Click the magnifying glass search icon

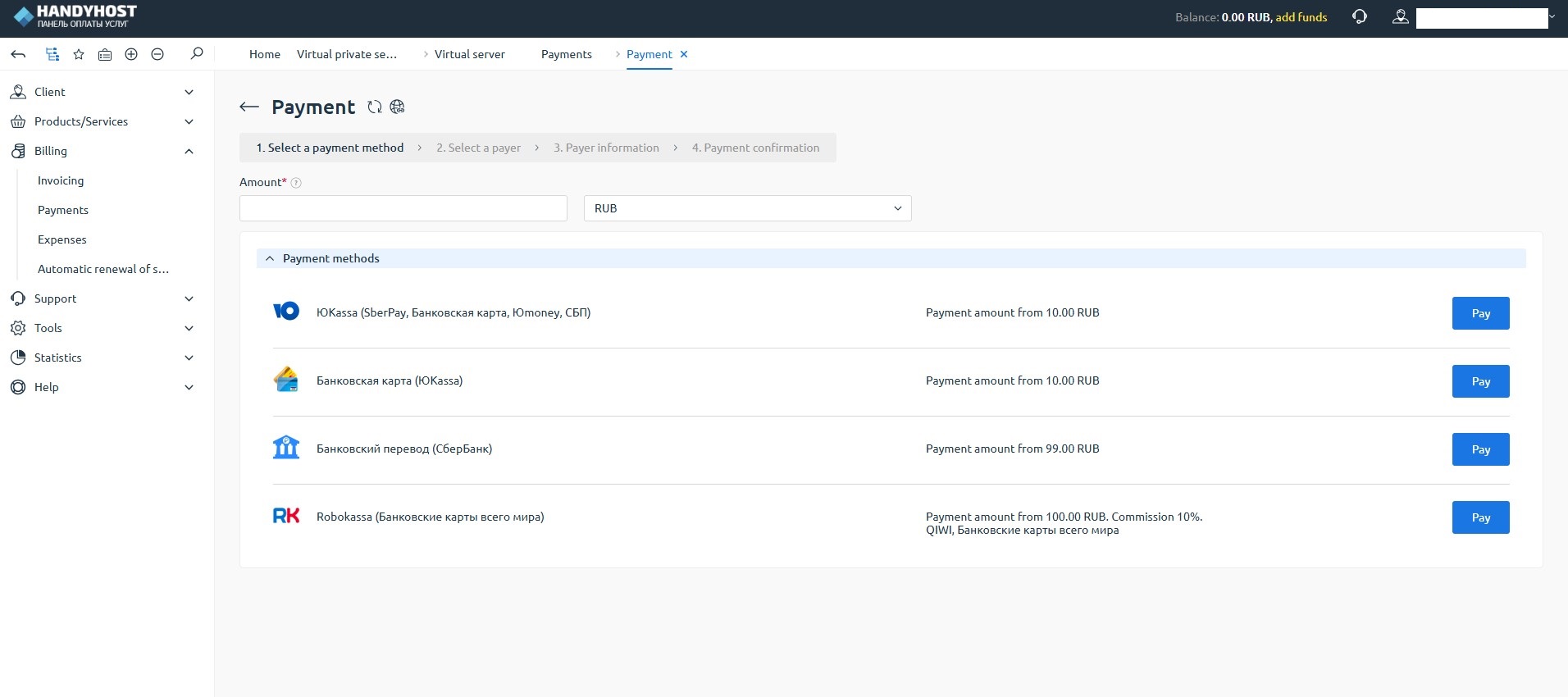pos(197,54)
